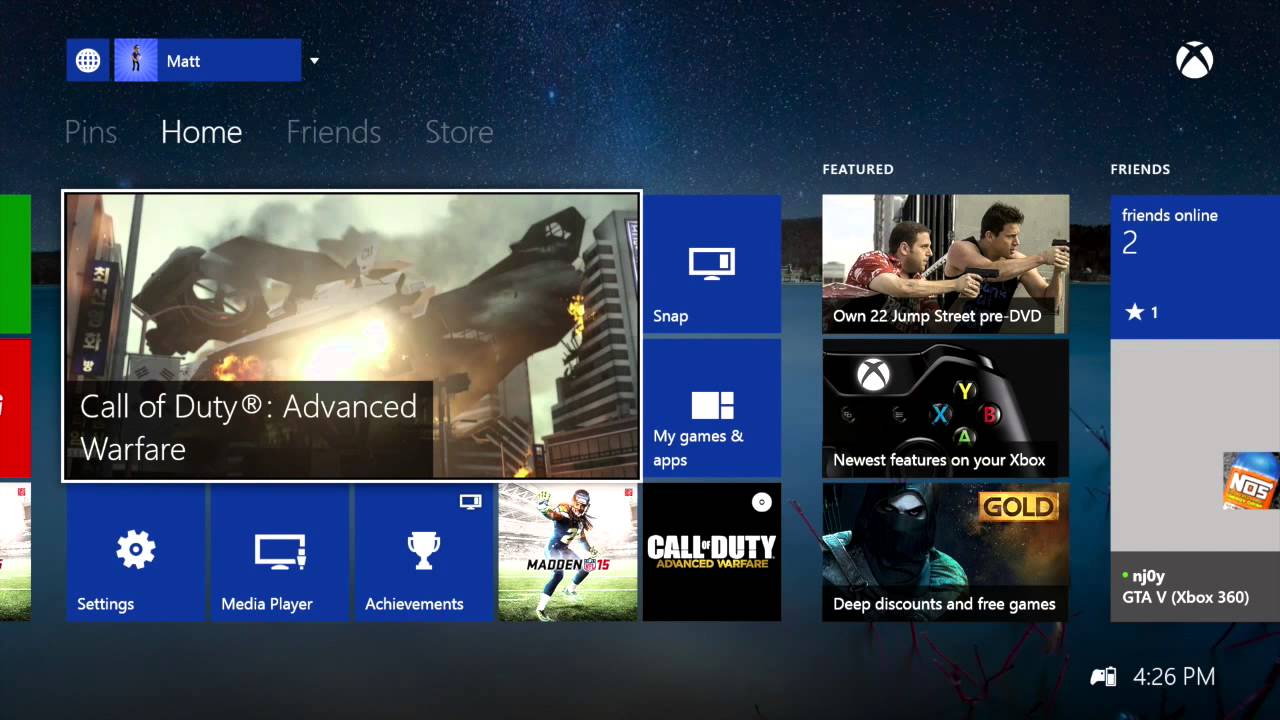
Task: Open the Snap tile
Action: click(712, 264)
